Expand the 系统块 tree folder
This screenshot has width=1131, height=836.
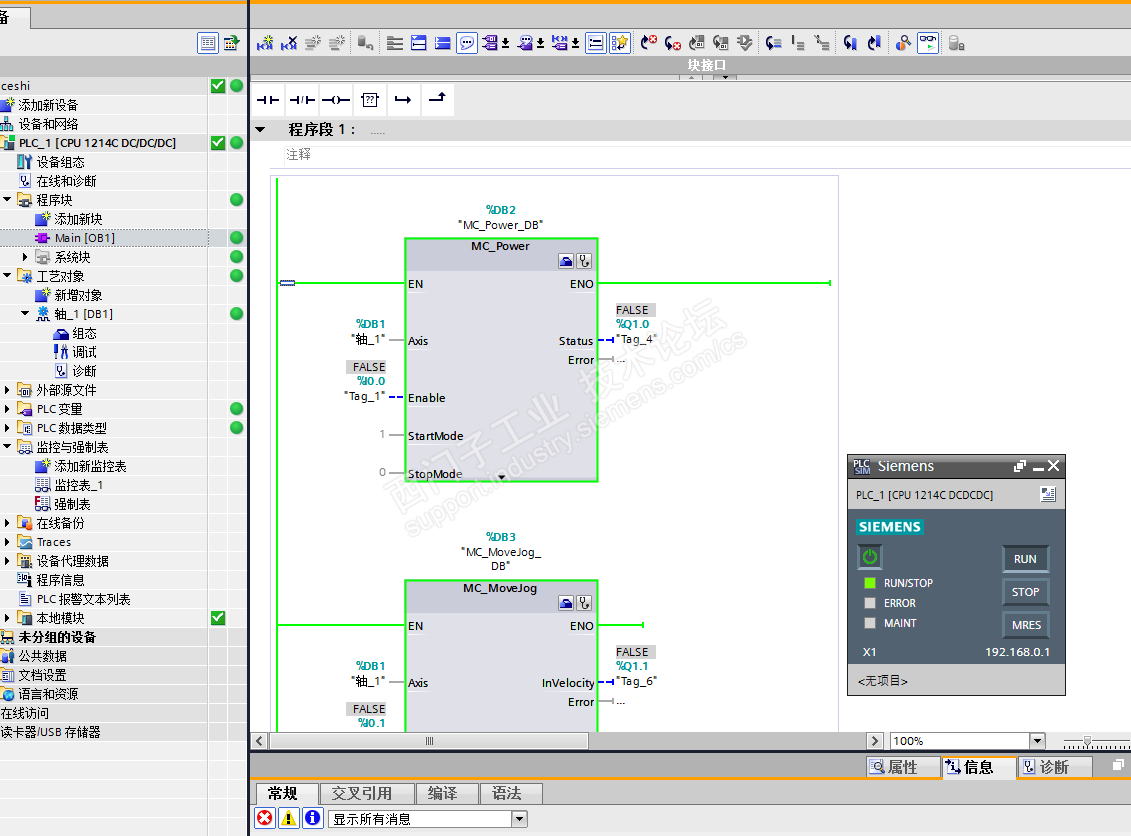click(25, 257)
